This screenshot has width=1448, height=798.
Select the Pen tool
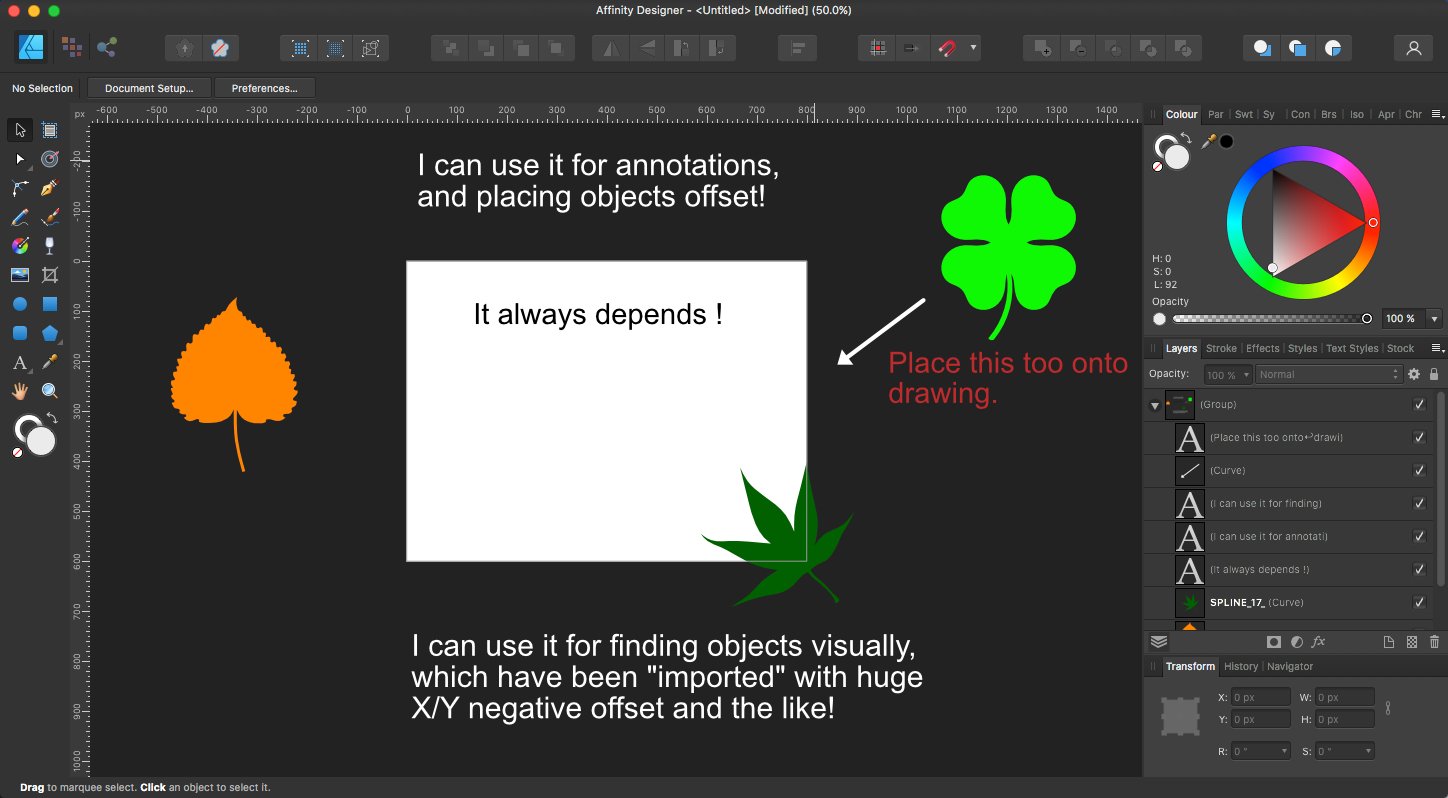pos(49,188)
